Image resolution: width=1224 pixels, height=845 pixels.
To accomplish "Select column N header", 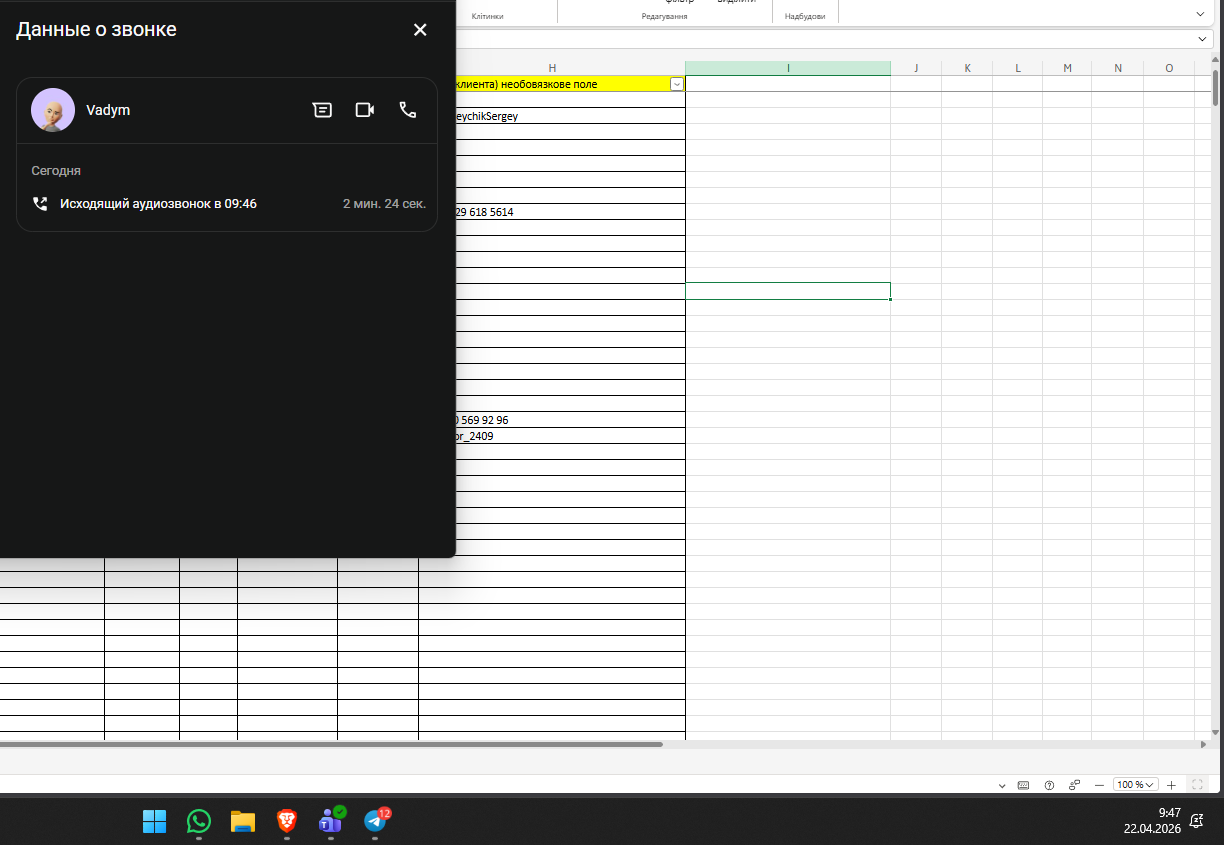I will [x=1118, y=68].
